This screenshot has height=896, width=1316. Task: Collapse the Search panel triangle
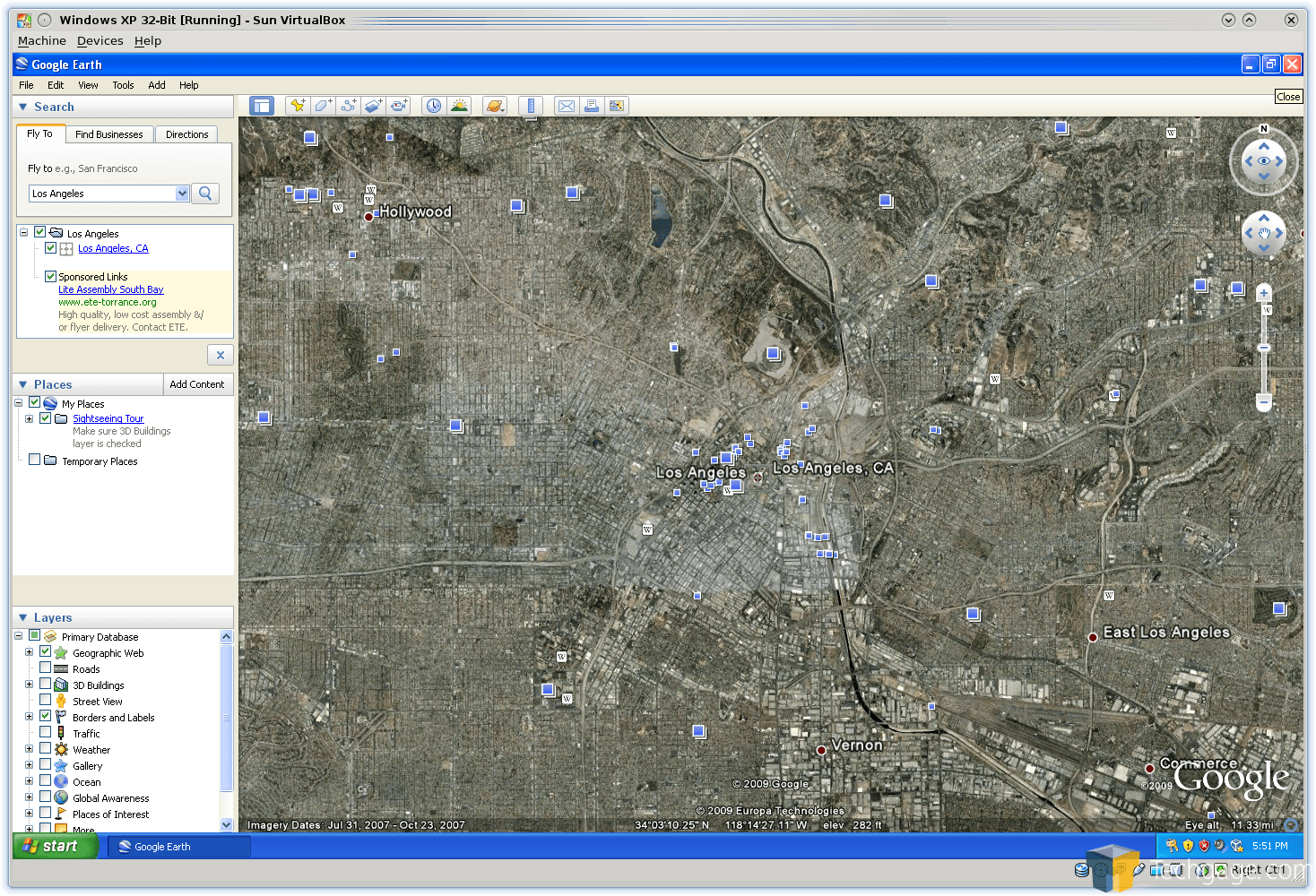click(x=23, y=107)
